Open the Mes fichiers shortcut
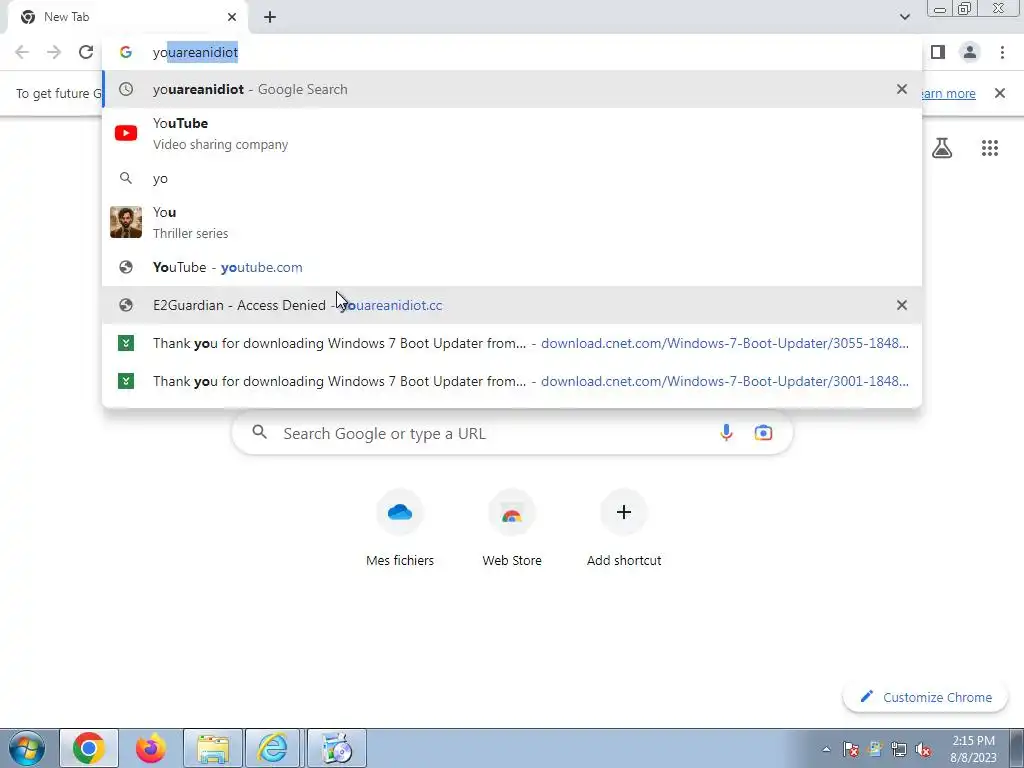This screenshot has width=1024, height=768. 400,529
